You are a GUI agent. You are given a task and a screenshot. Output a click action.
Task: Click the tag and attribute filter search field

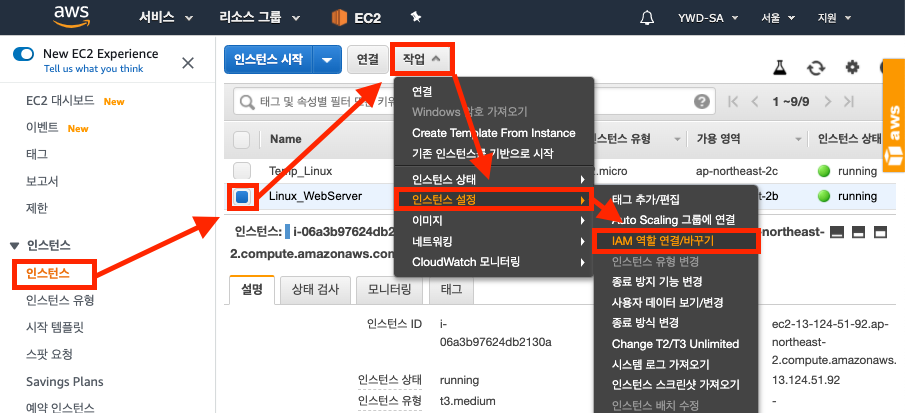coord(474,102)
